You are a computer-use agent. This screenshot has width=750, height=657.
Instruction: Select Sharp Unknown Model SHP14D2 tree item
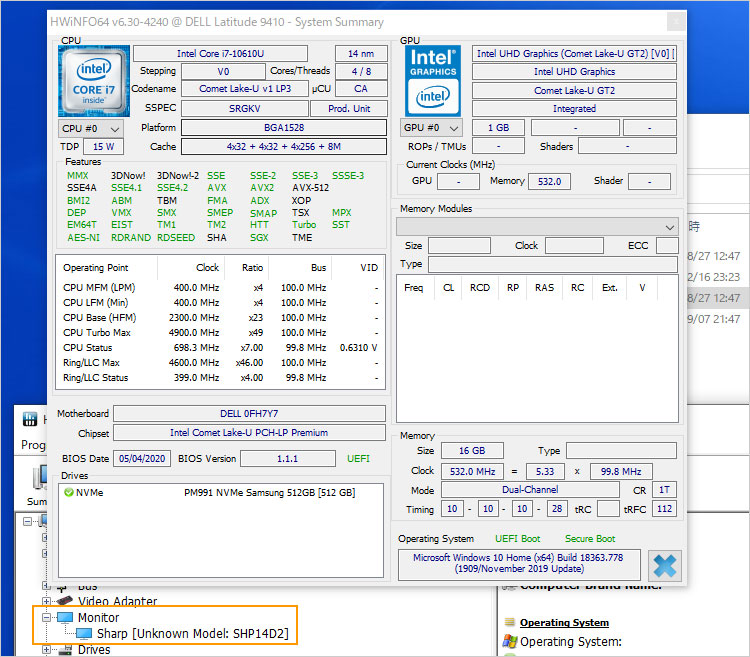tap(194, 634)
